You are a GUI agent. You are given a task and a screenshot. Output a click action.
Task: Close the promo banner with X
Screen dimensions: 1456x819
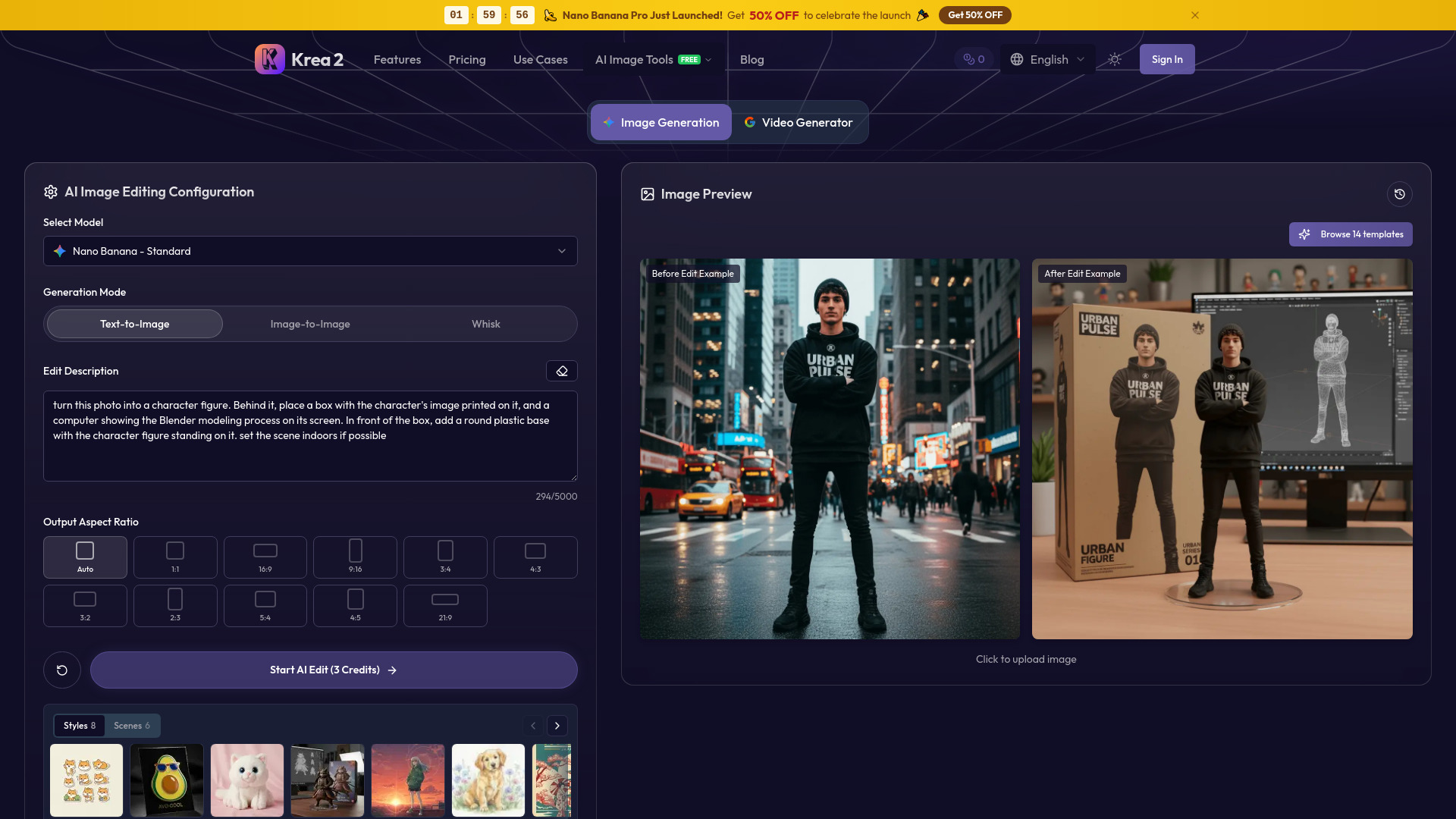point(1195,15)
